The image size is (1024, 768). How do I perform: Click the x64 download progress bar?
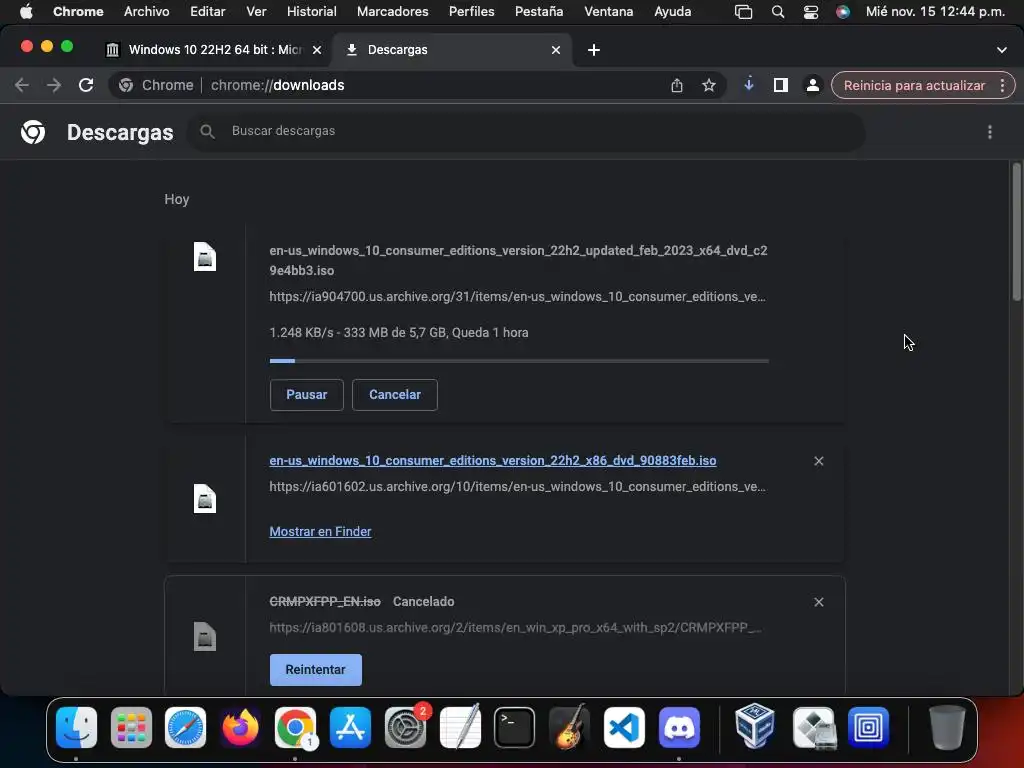click(x=519, y=360)
